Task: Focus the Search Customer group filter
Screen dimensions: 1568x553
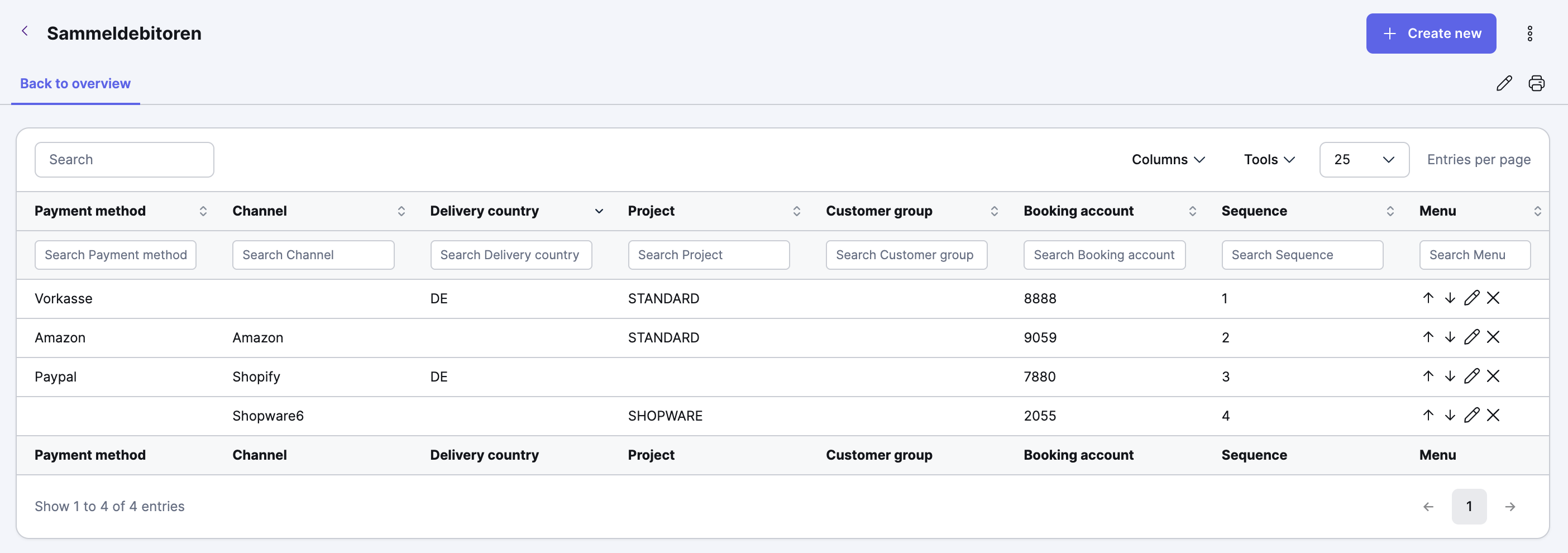Action: pos(907,255)
